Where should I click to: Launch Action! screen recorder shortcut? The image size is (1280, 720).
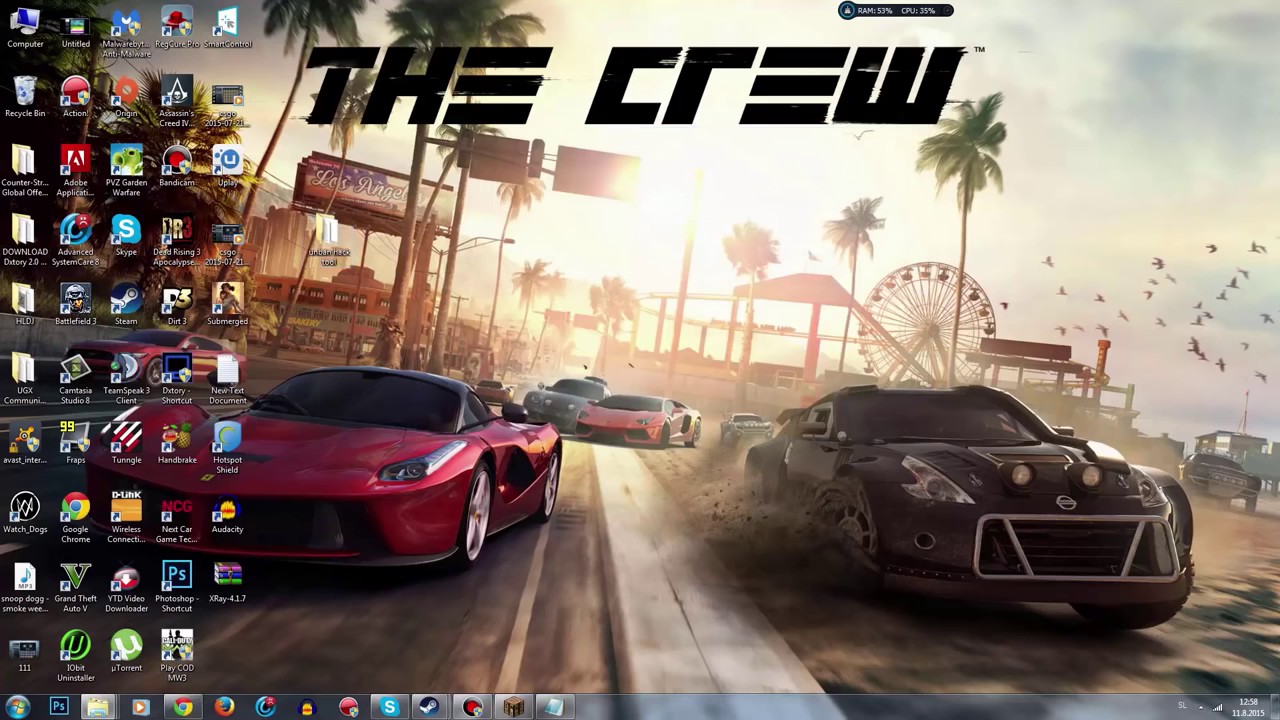click(75, 97)
